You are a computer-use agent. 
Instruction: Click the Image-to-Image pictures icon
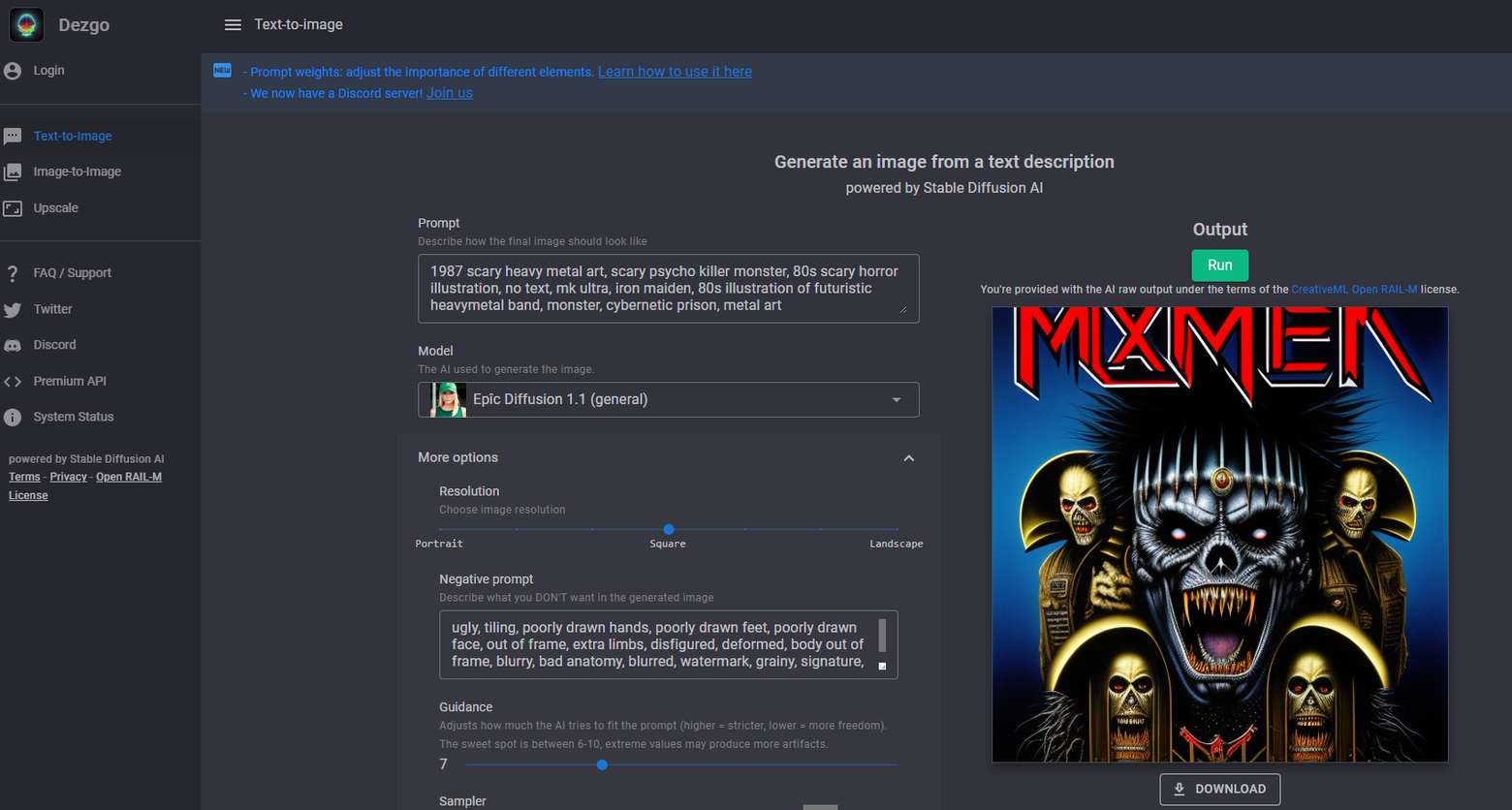(x=13, y=172)
